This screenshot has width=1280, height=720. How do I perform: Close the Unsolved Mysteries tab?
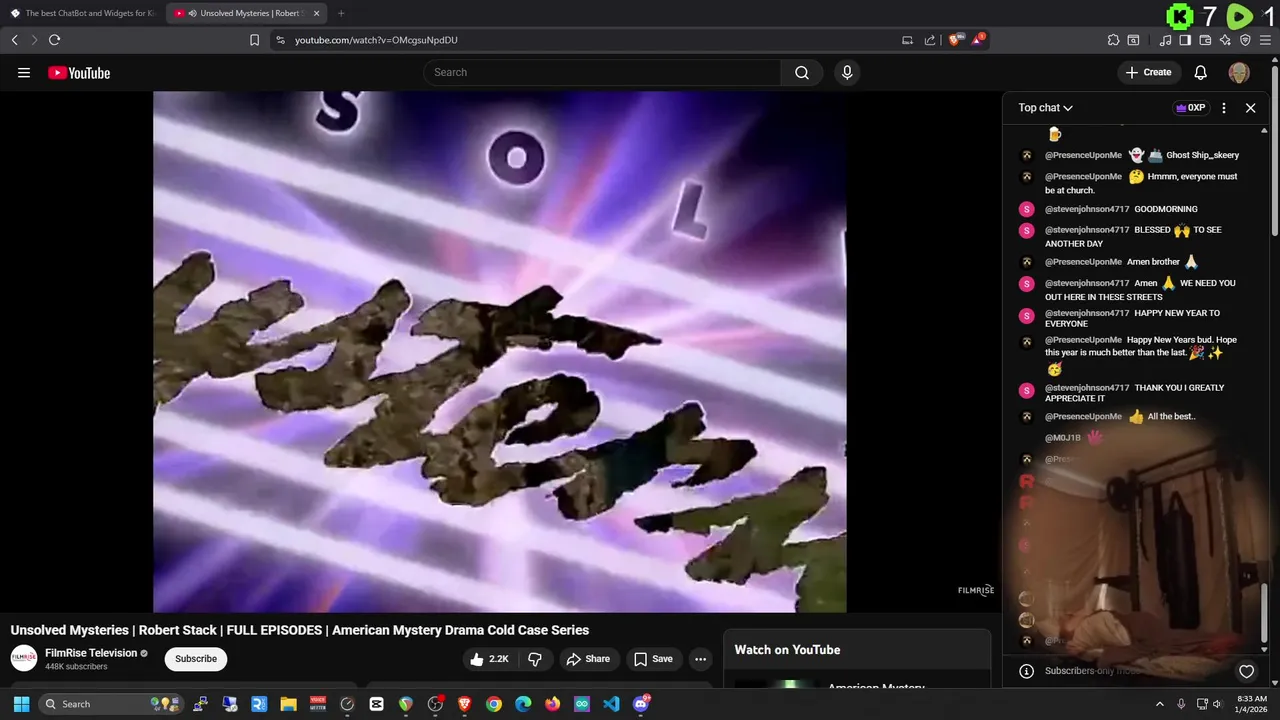tap(316, 13)
